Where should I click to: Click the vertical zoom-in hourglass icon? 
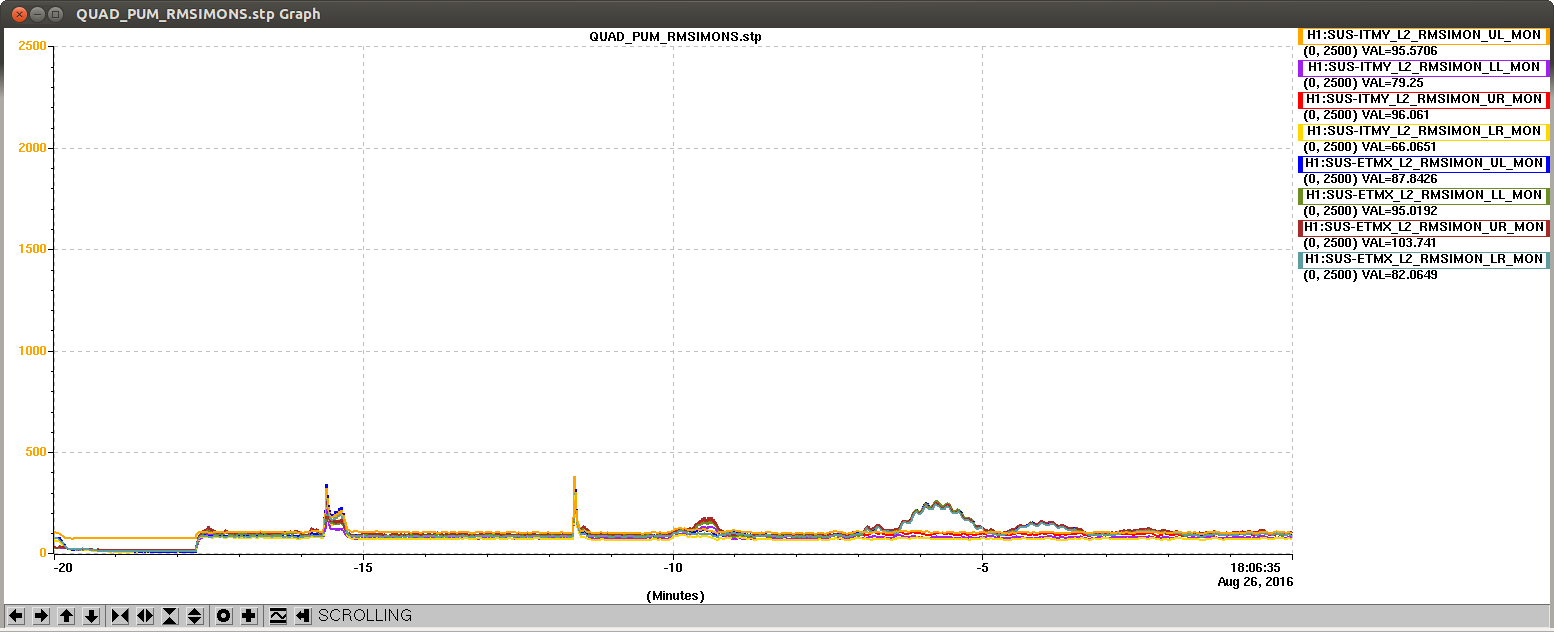[x=170, y=616]
